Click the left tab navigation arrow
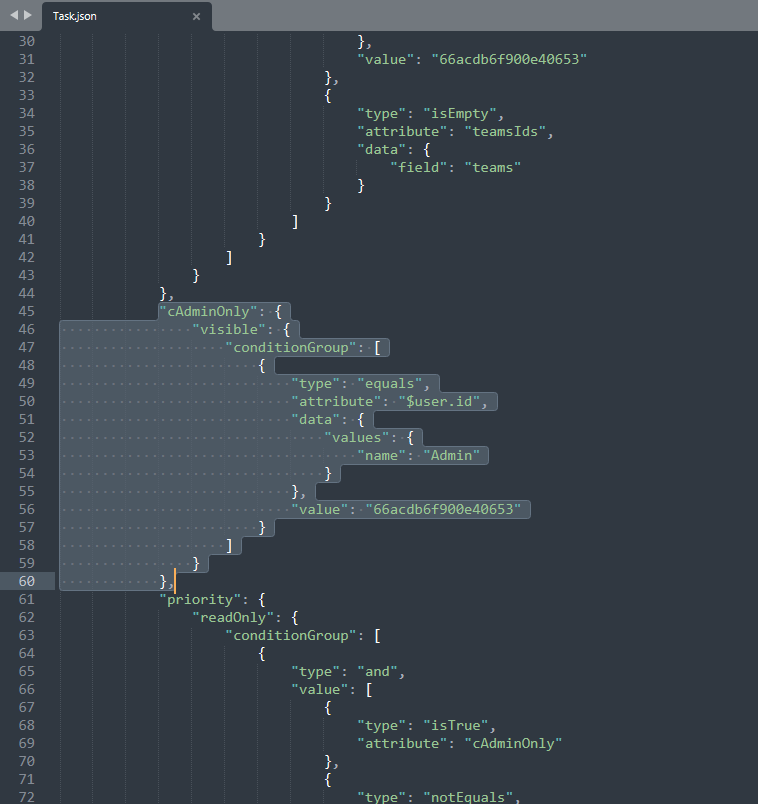This screenshot has height=804, width=758. click(x=14, y=15)
